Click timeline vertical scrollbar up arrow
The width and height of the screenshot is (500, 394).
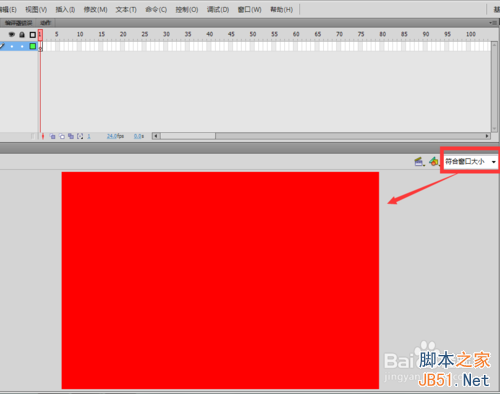[494, 44]
